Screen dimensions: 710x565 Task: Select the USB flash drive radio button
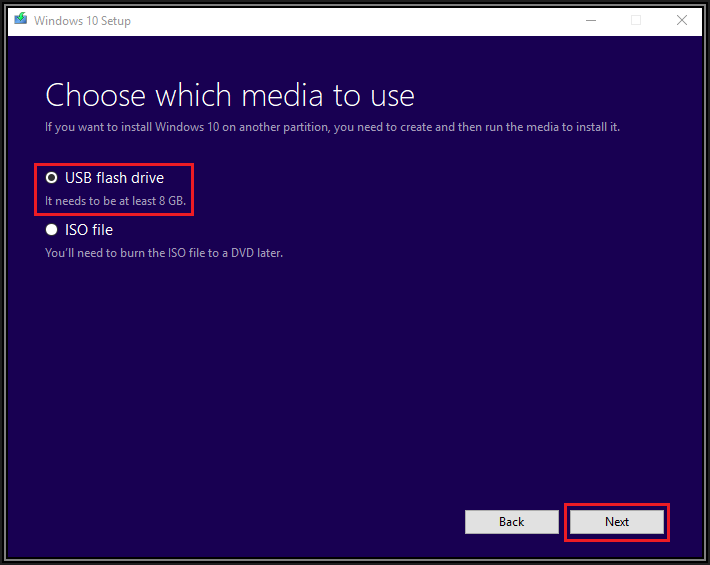point(52,178)
